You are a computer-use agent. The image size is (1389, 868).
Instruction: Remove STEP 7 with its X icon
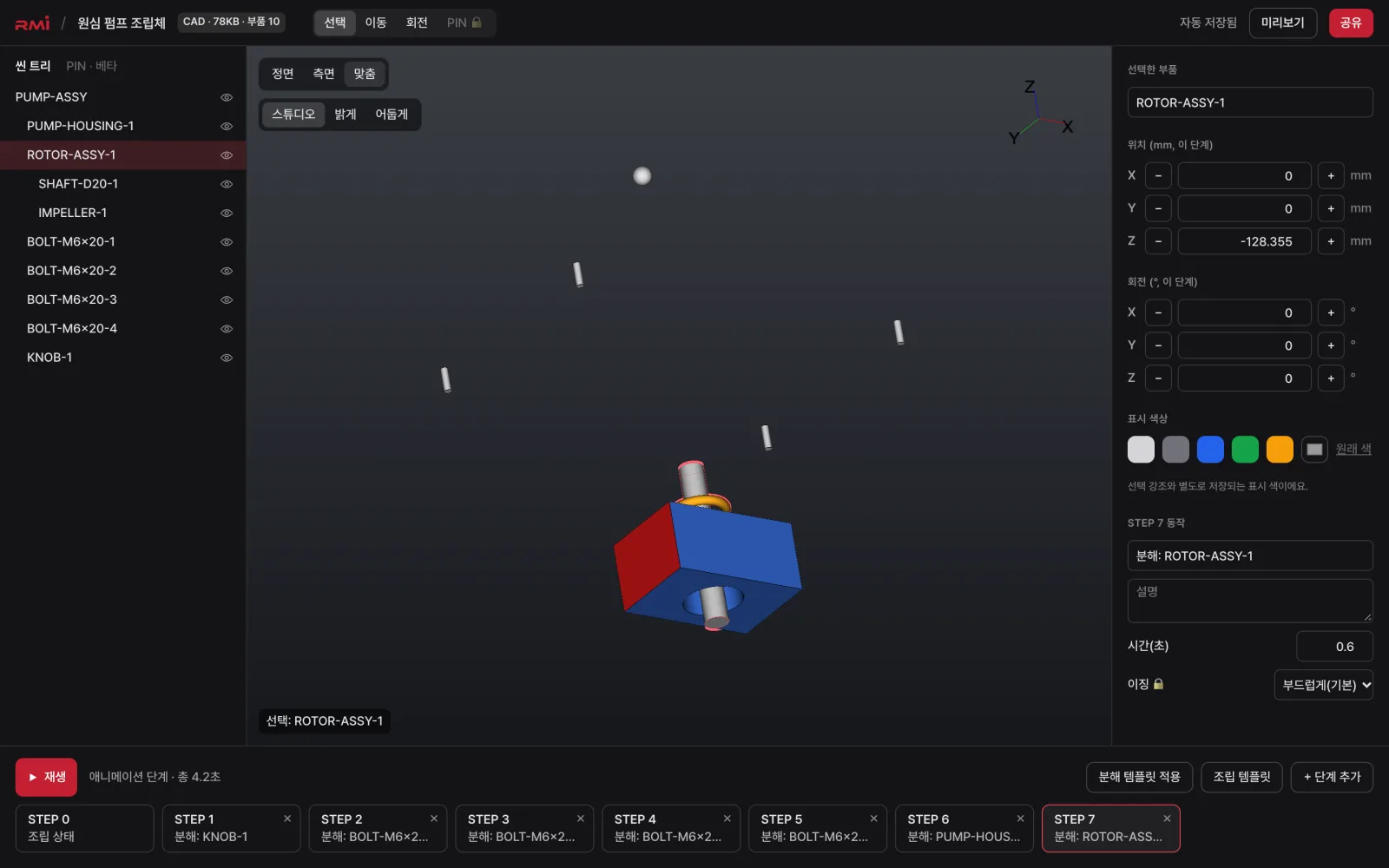(x=1168, y=819)
